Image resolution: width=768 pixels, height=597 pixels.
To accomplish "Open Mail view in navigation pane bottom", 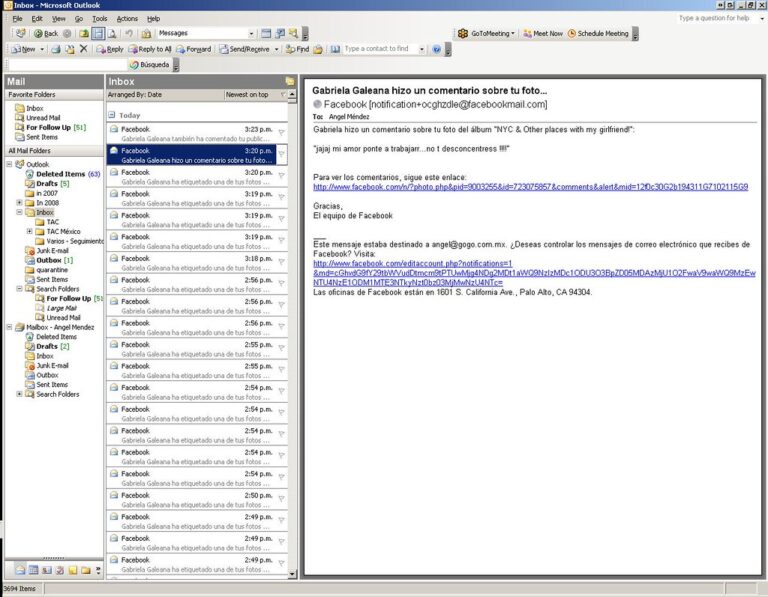I will [x=20, y=570].
